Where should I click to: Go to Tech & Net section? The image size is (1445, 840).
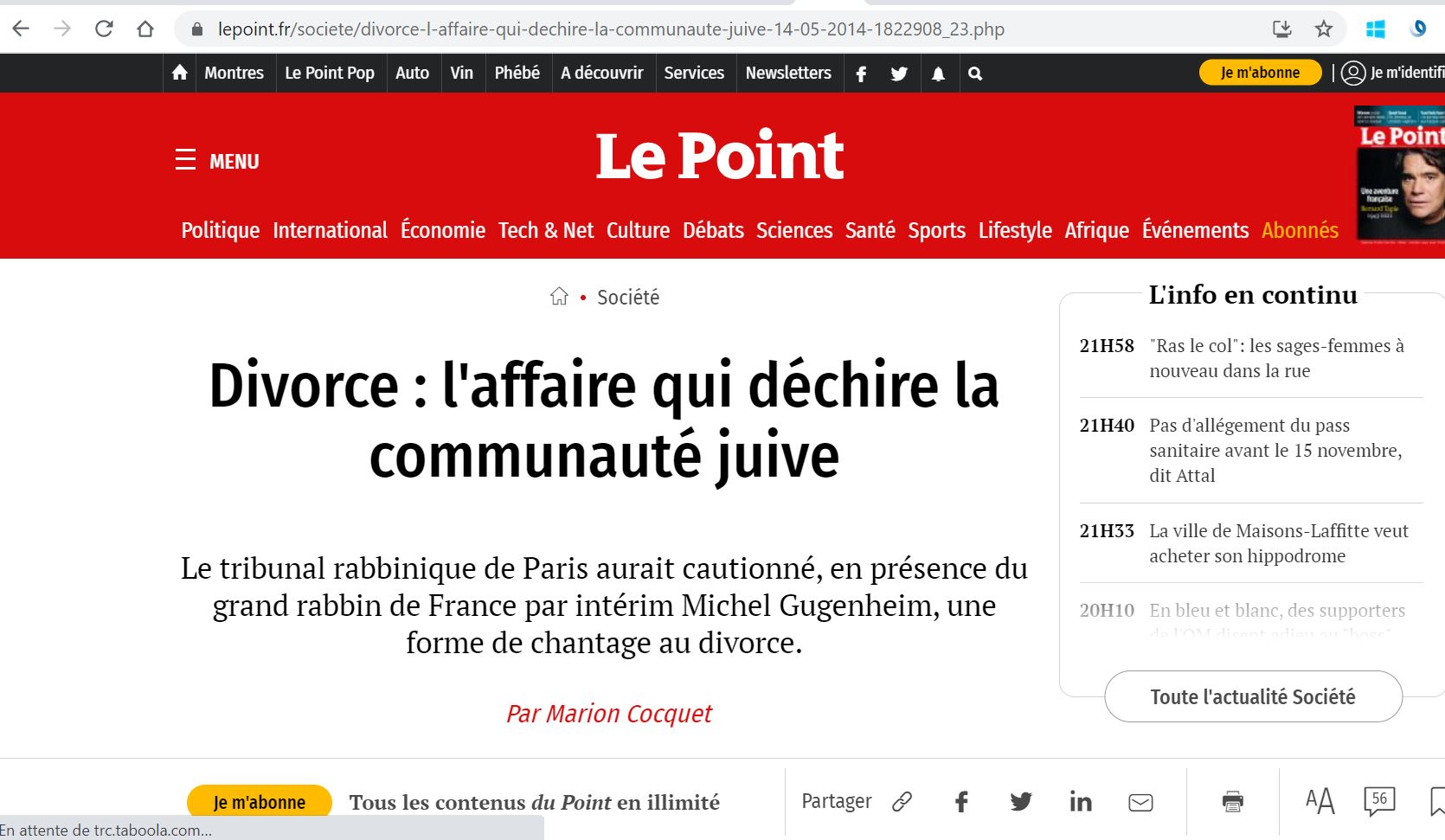(546, 230)
